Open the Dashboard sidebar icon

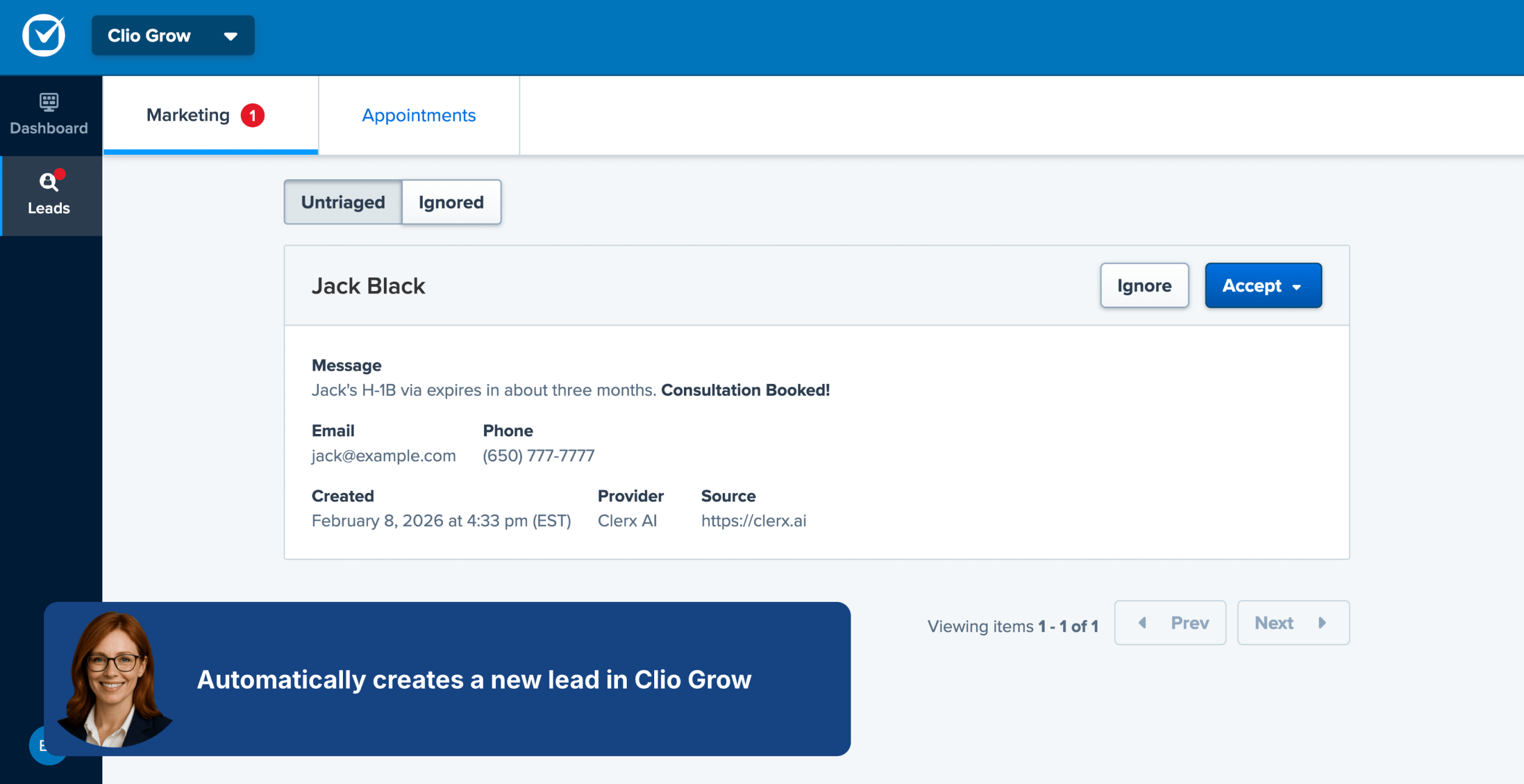point(49,102)
